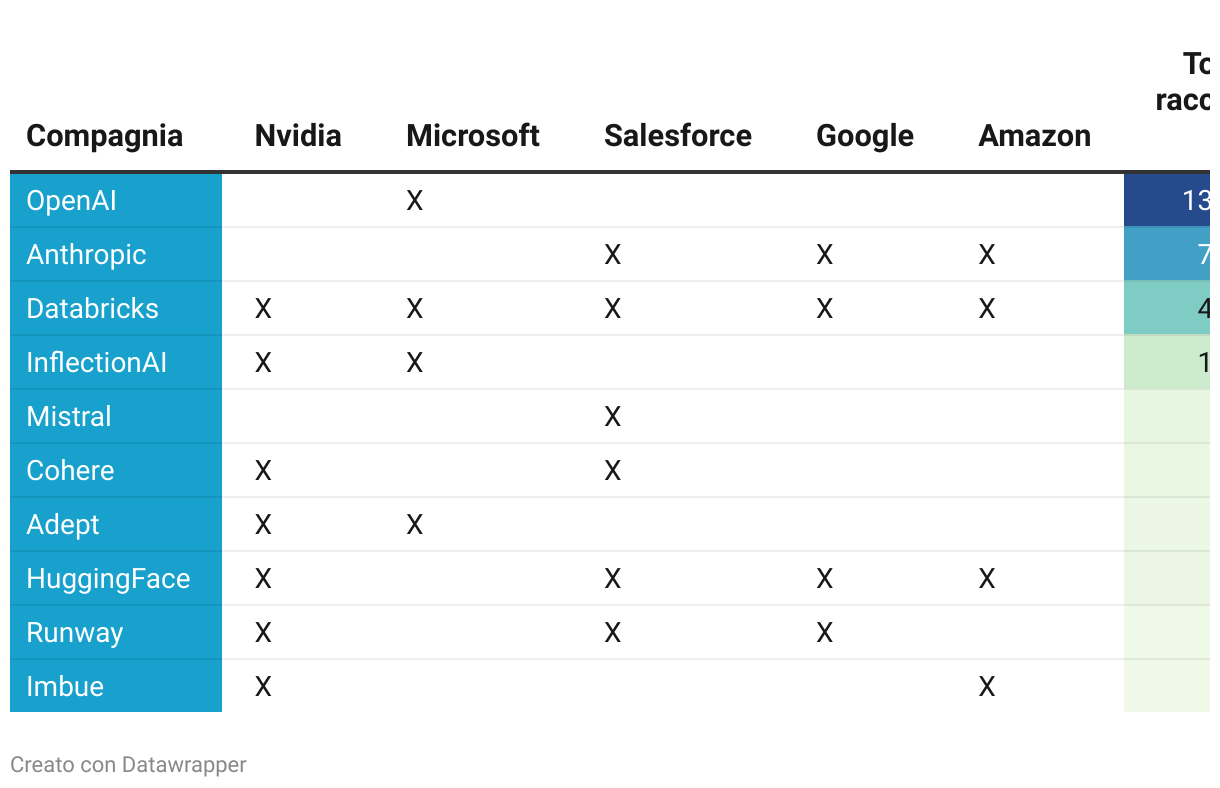Screen dimensions: 1220x788
Task: Select the Google column header
Action: (x=865, y=136)
